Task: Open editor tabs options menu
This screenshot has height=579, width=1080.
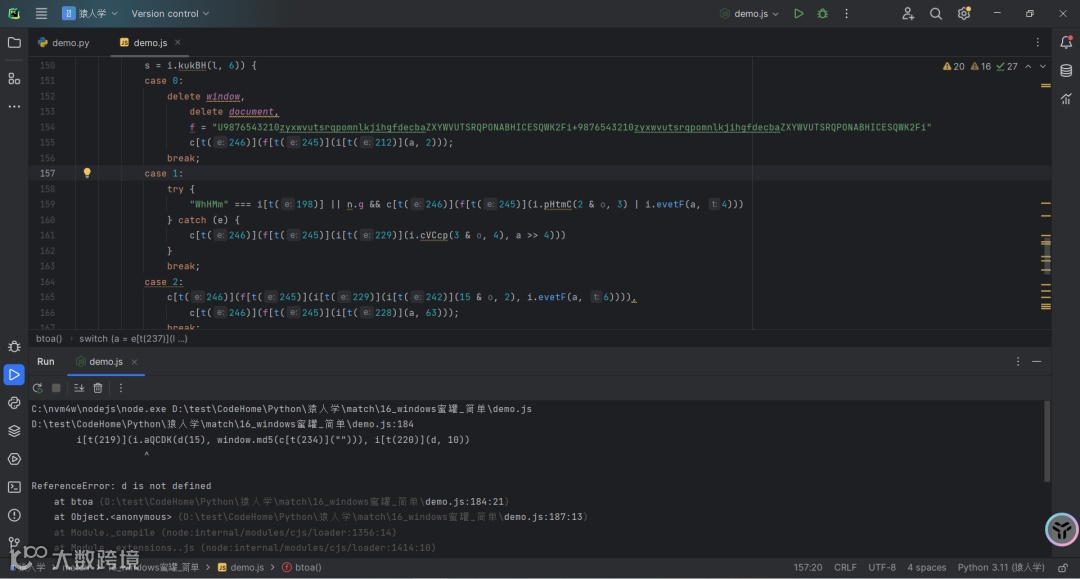Action: pyautogui.click(x=1037, y=42)
